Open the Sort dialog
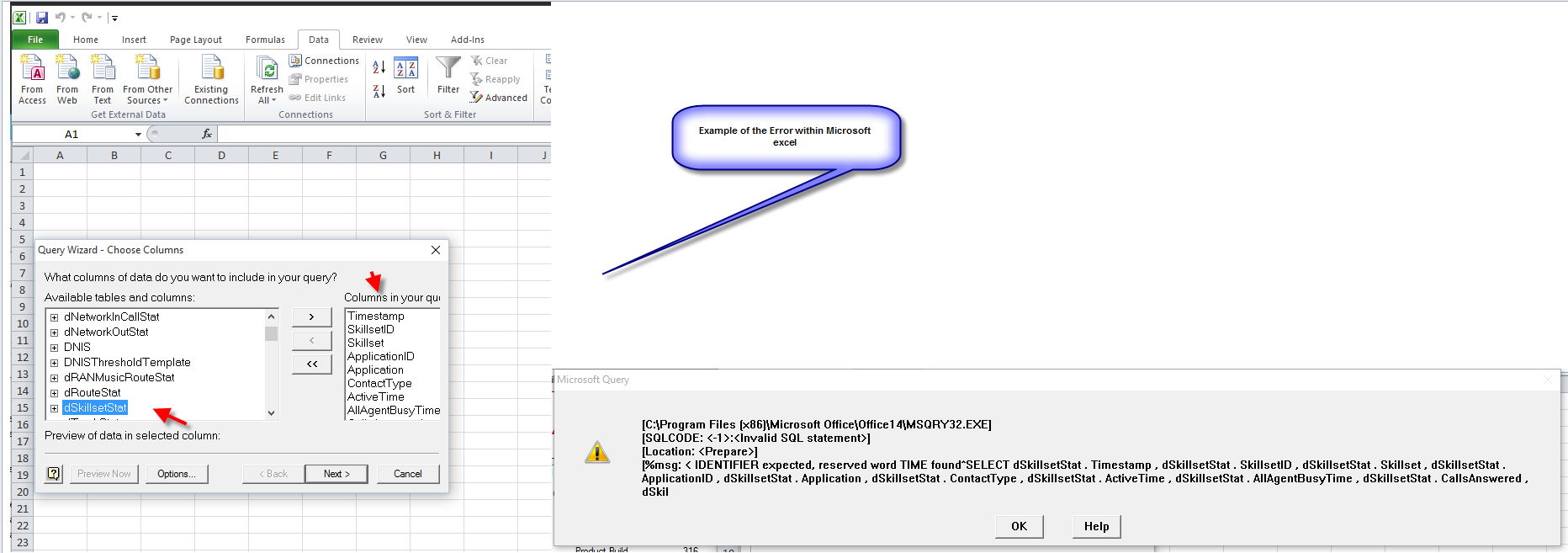 pos(406,77)
